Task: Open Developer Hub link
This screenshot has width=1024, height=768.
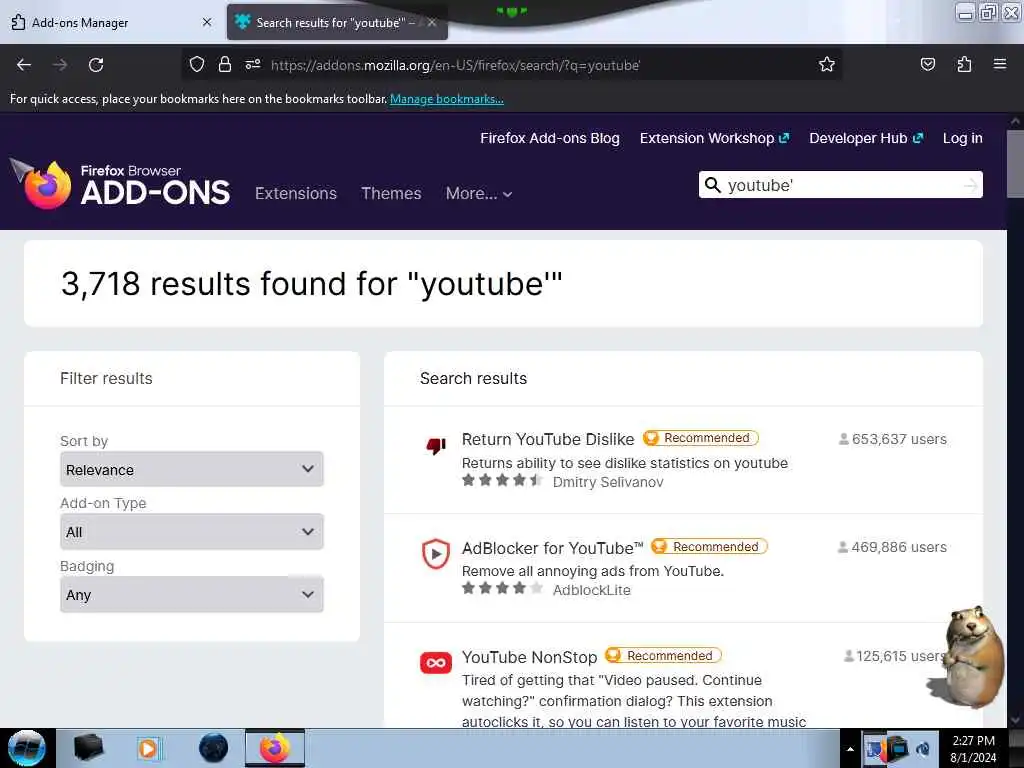Action: [x=866, y=138]
